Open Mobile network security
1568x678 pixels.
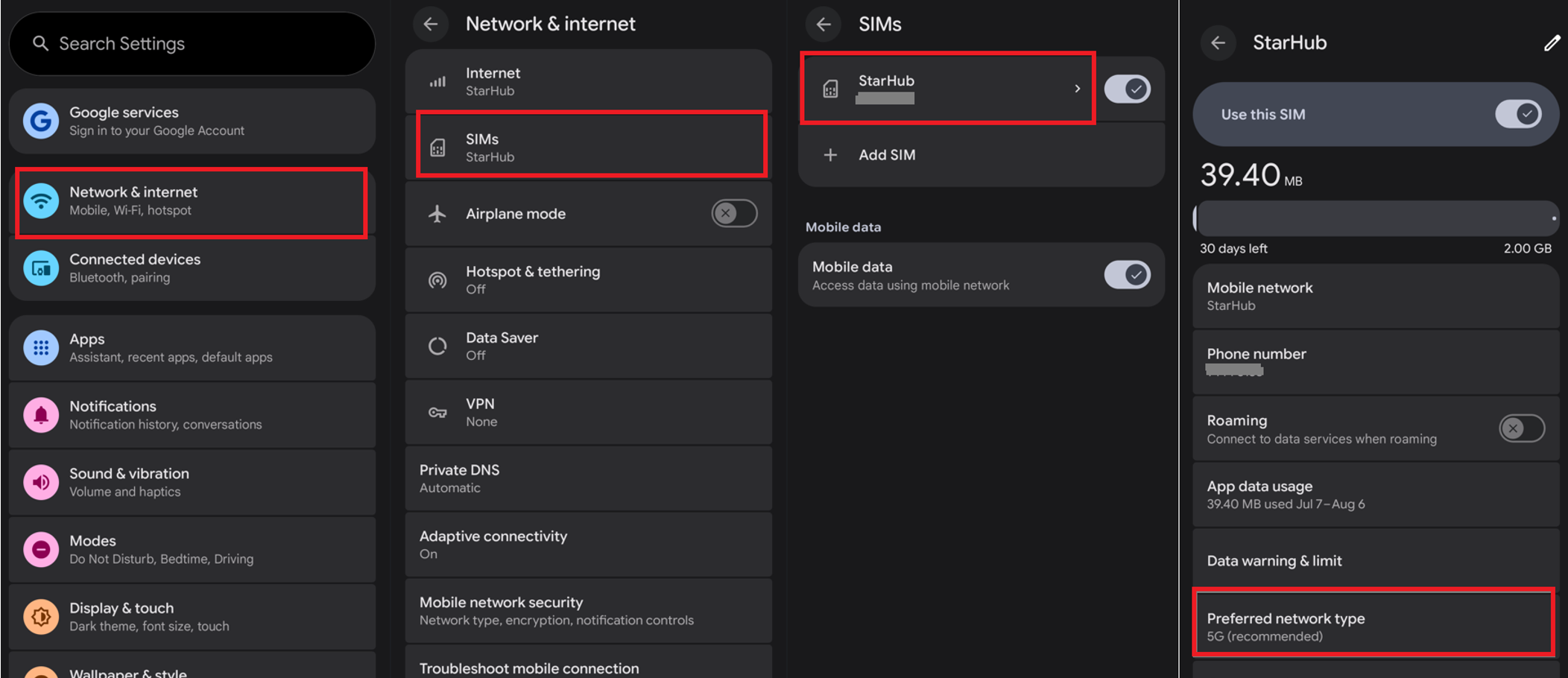pos(588,611)
